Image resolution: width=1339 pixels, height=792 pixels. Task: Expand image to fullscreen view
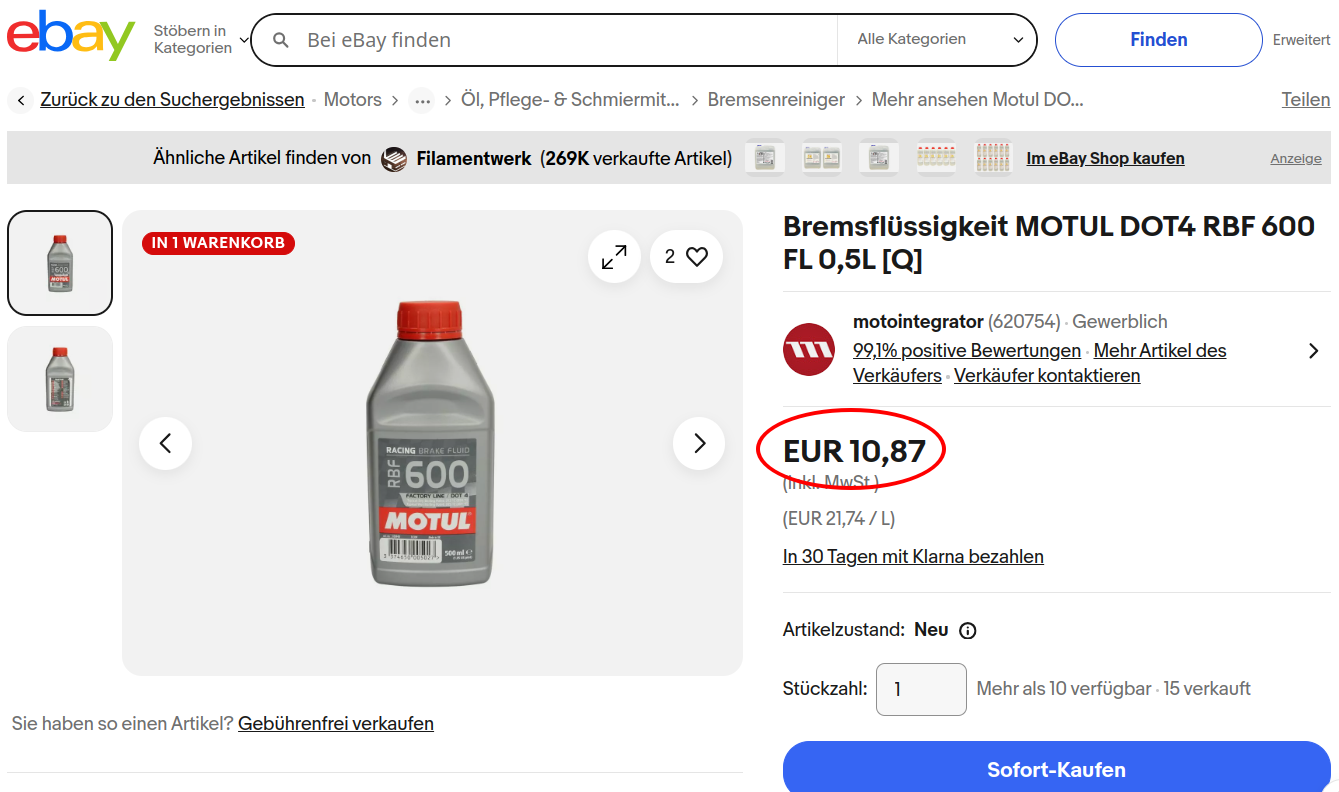[x=614, y=257]
